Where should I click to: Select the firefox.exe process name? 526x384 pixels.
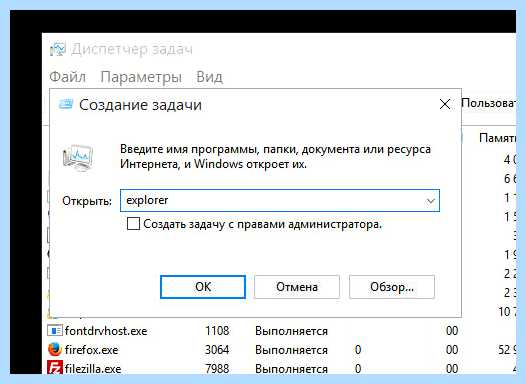tap(91, 350)
